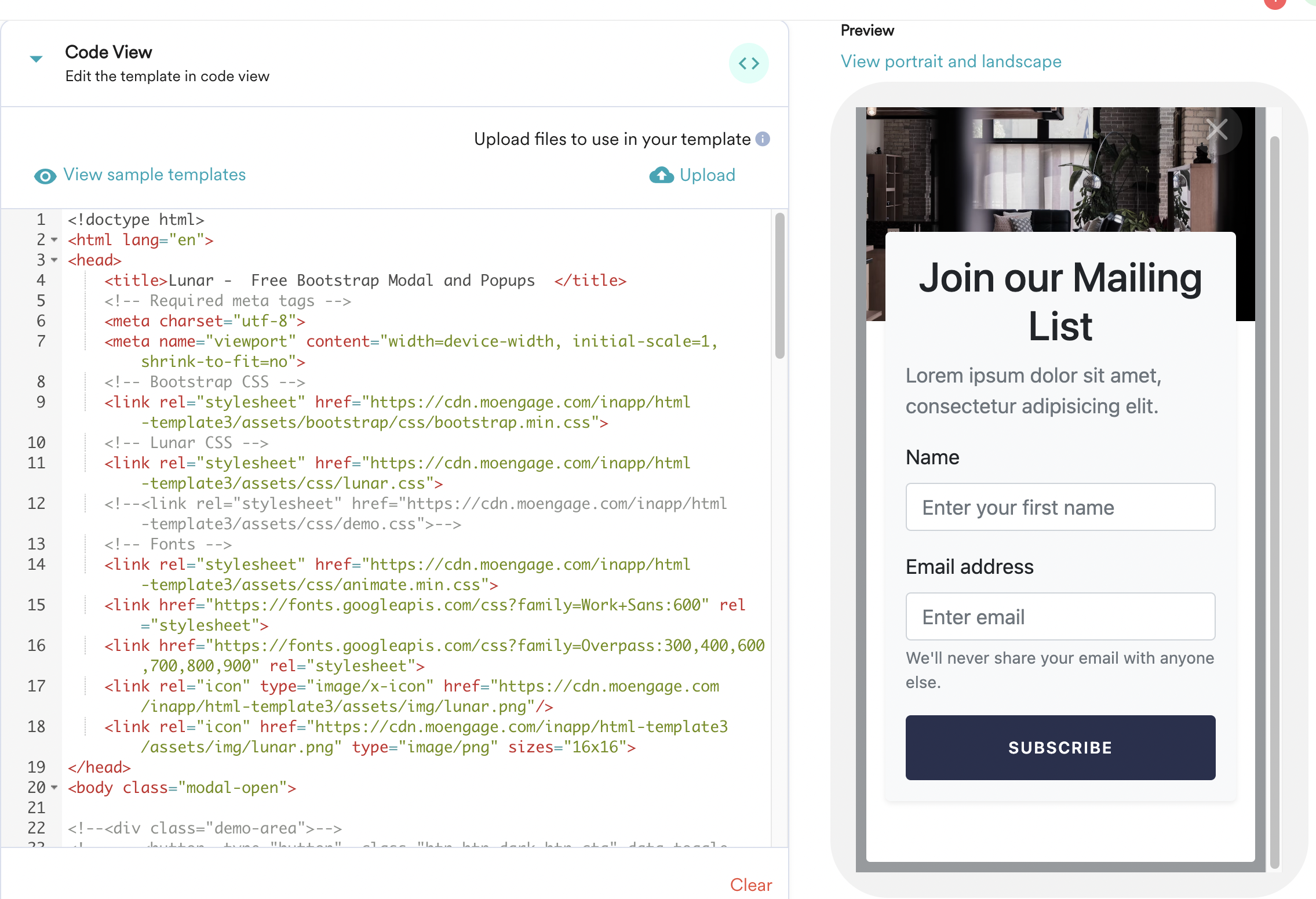Open View portrait and landscape

(x=951, y=61)
